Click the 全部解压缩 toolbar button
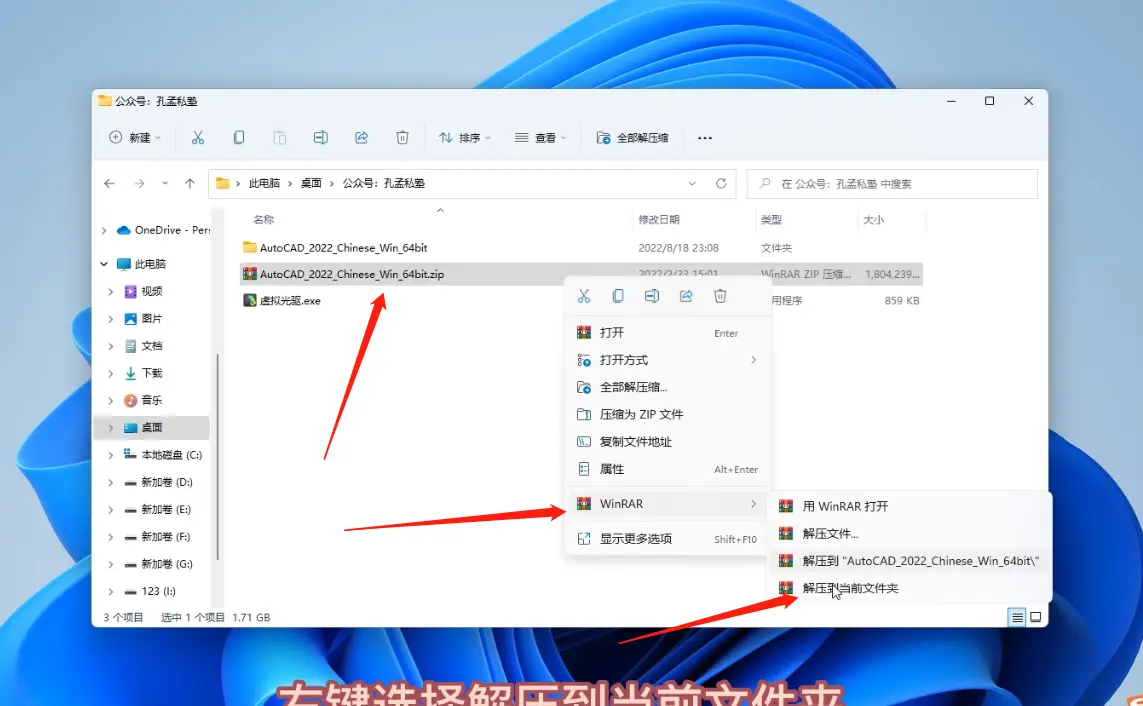 point(632,138)
